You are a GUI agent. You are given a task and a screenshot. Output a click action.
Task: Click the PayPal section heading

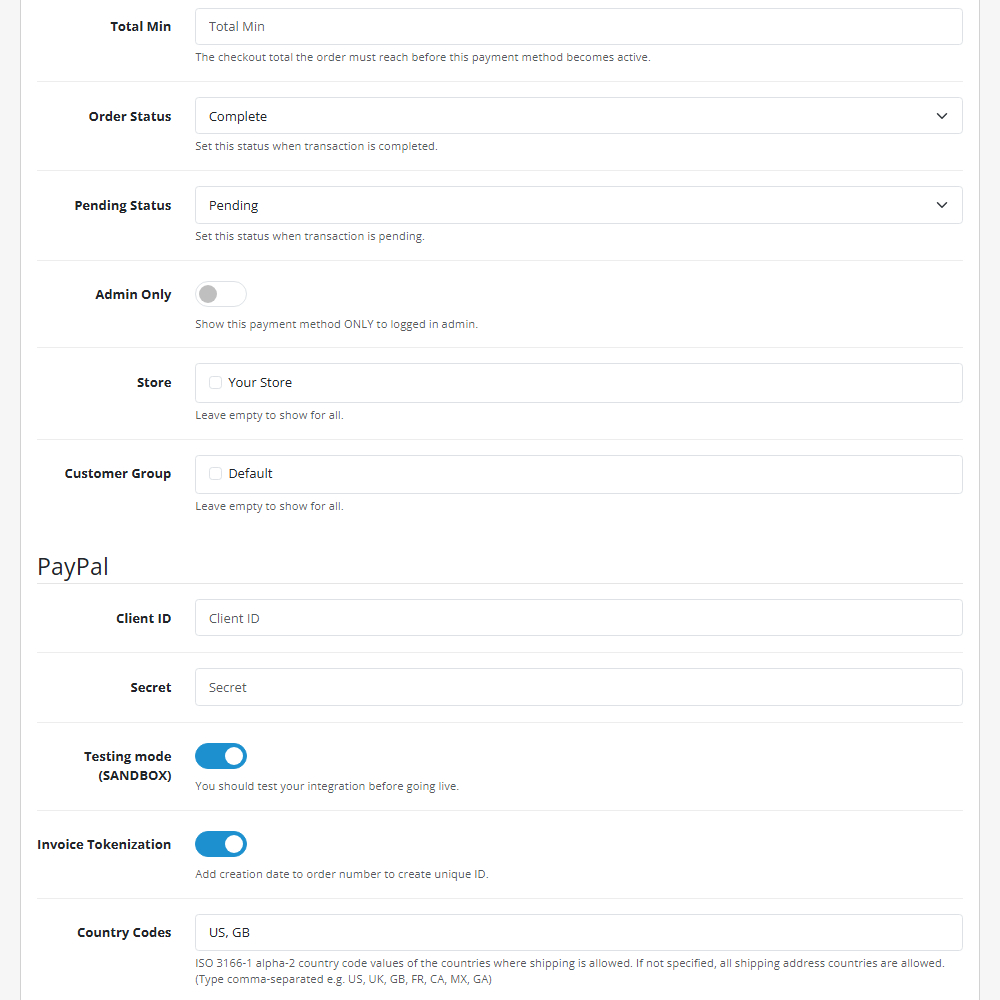click(72, 566)
